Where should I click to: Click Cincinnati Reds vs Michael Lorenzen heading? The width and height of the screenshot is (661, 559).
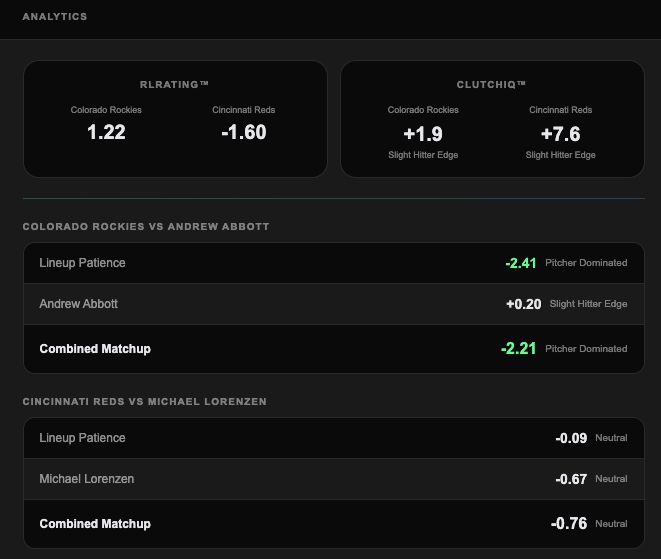145,401
